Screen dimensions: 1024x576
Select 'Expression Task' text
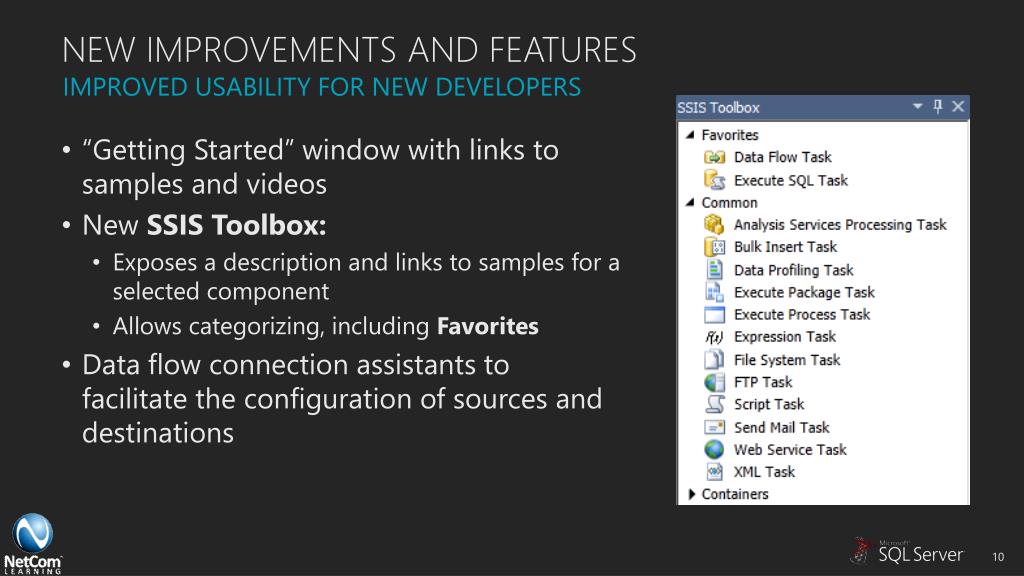coord(784,337)
